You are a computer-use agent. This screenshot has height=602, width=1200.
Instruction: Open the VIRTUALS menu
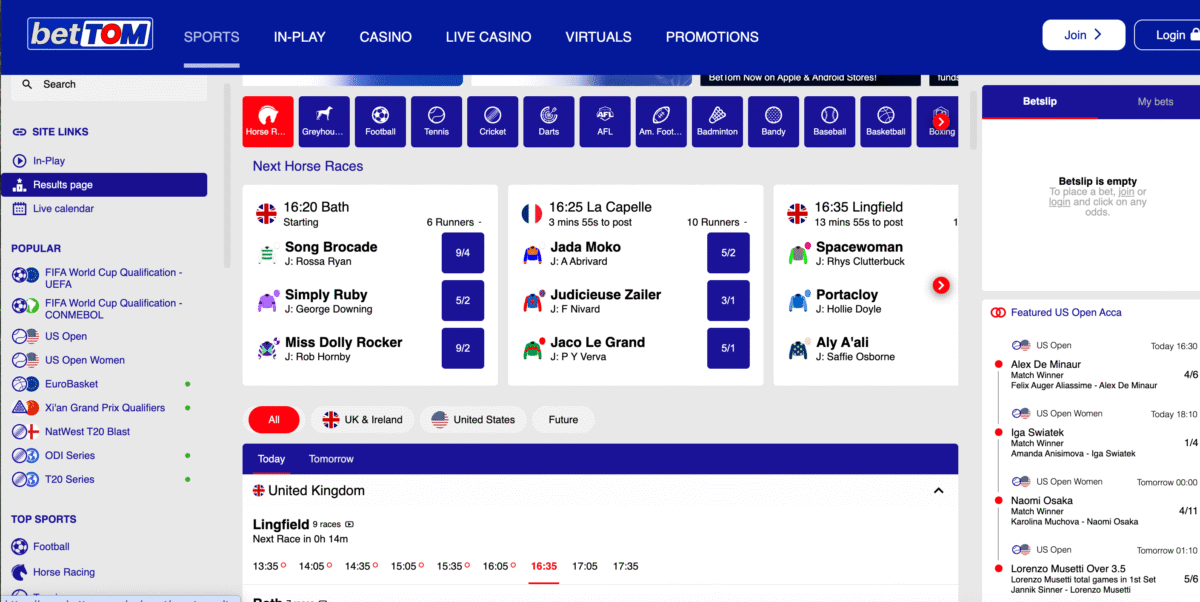[598, 37]
